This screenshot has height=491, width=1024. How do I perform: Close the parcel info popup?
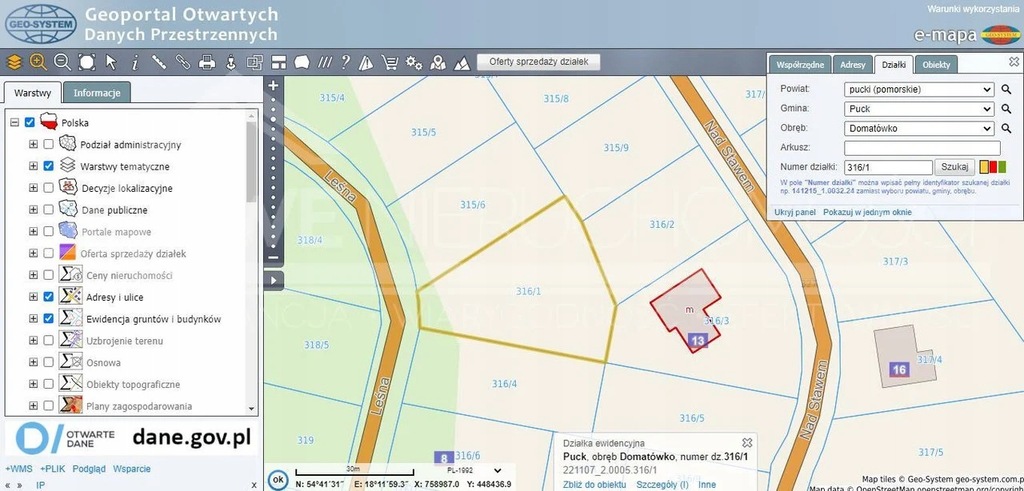(x=747, y=443)
